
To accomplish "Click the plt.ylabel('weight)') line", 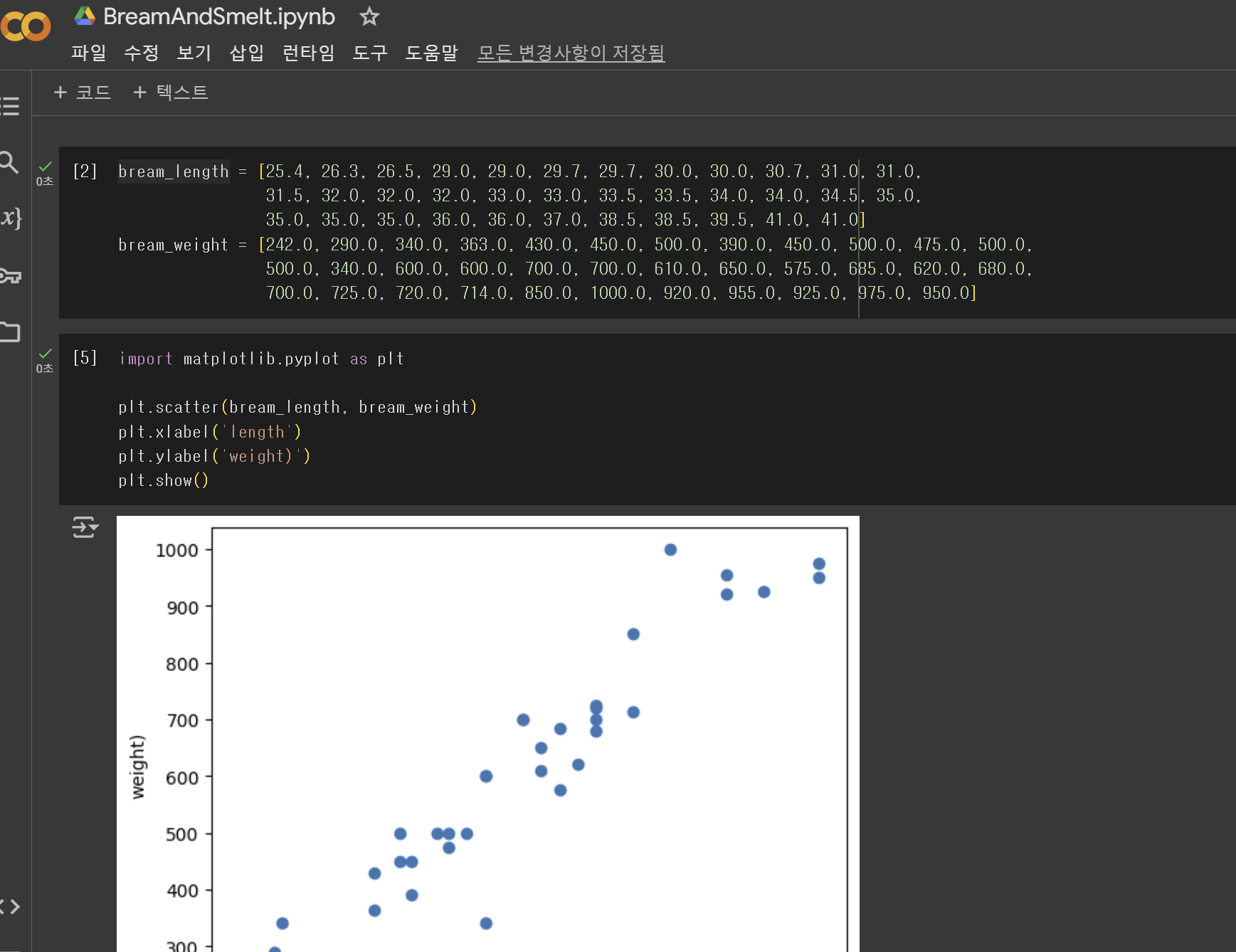I will (214, 456).
